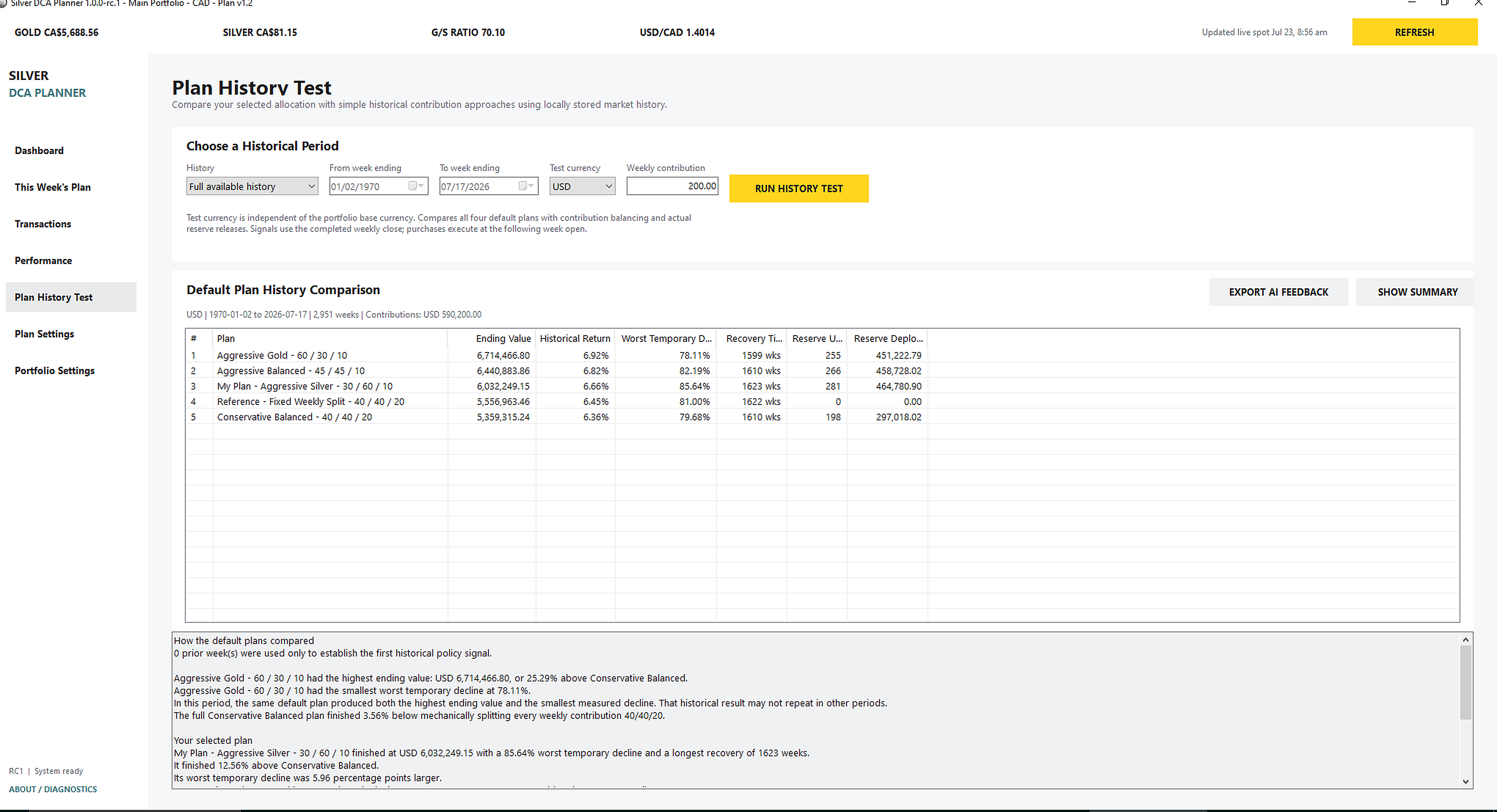Click the summary panel scrollbar thumb
1497x812 pixels.
[1465, 683]
